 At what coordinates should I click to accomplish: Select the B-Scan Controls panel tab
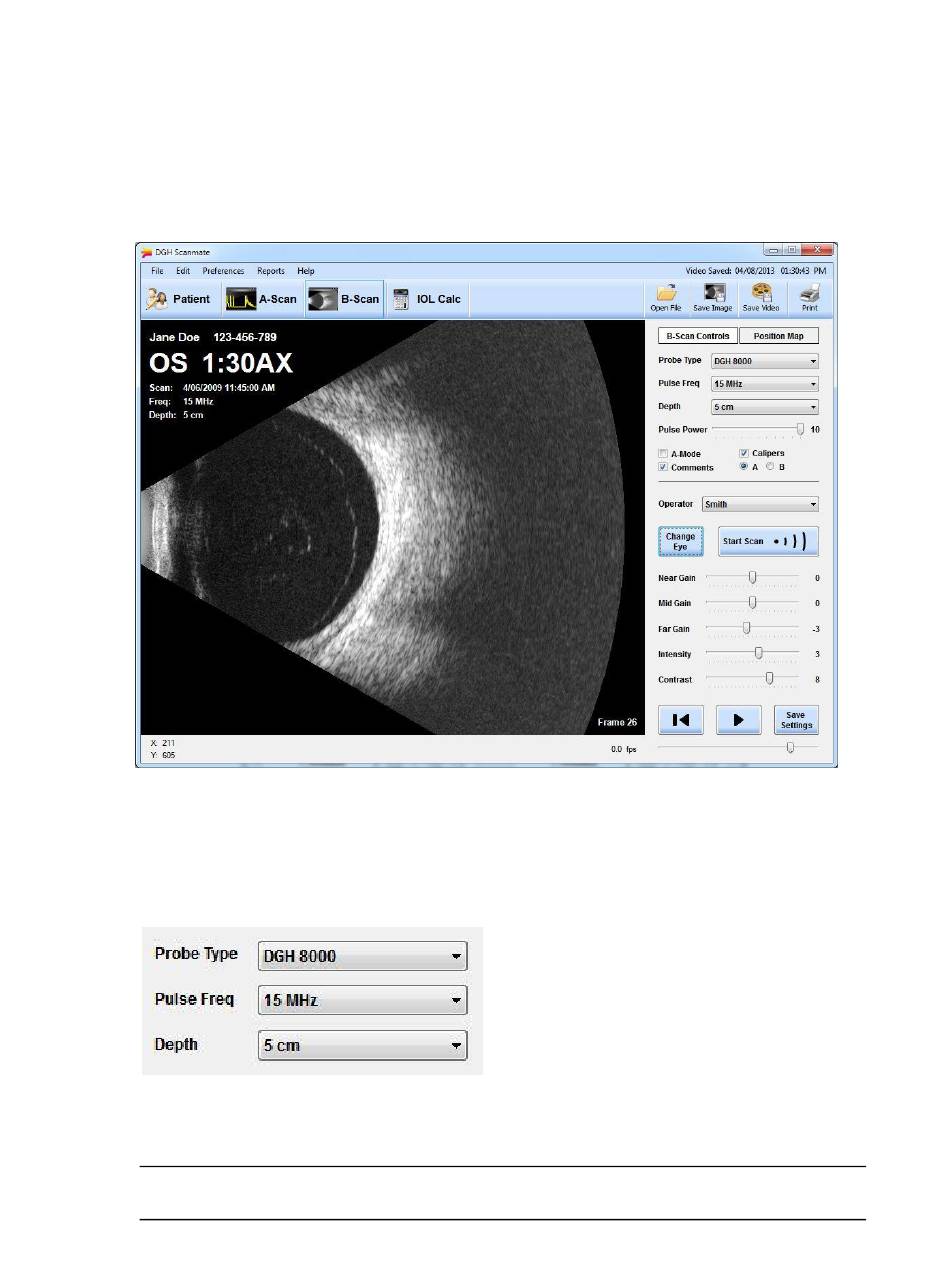click(697, 336)
